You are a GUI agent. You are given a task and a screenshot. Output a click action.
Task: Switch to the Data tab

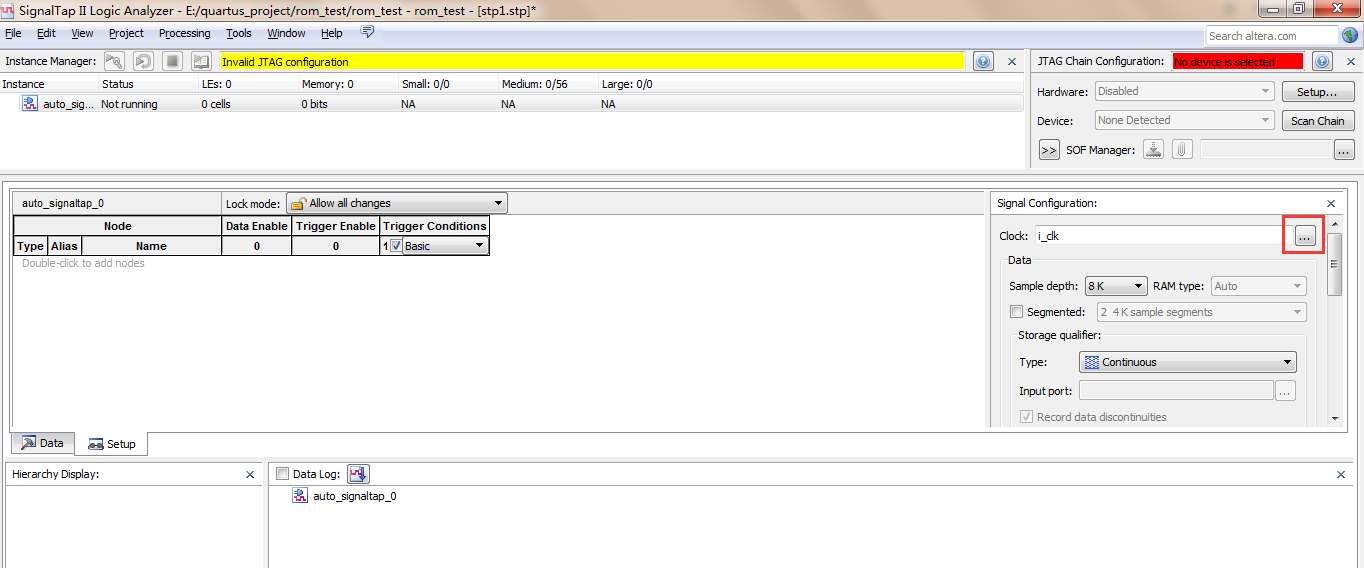pyautogui.click(x=43, y=443)
